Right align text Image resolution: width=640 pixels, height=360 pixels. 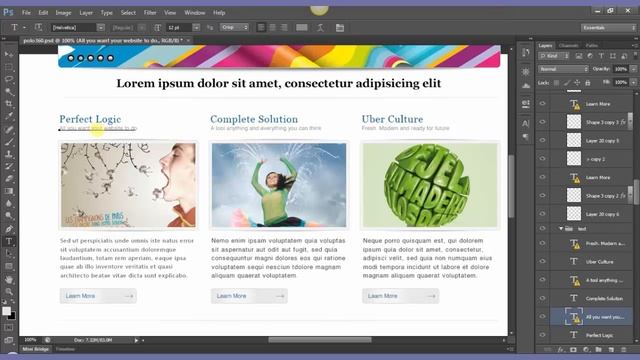click(x=284, y=27)
